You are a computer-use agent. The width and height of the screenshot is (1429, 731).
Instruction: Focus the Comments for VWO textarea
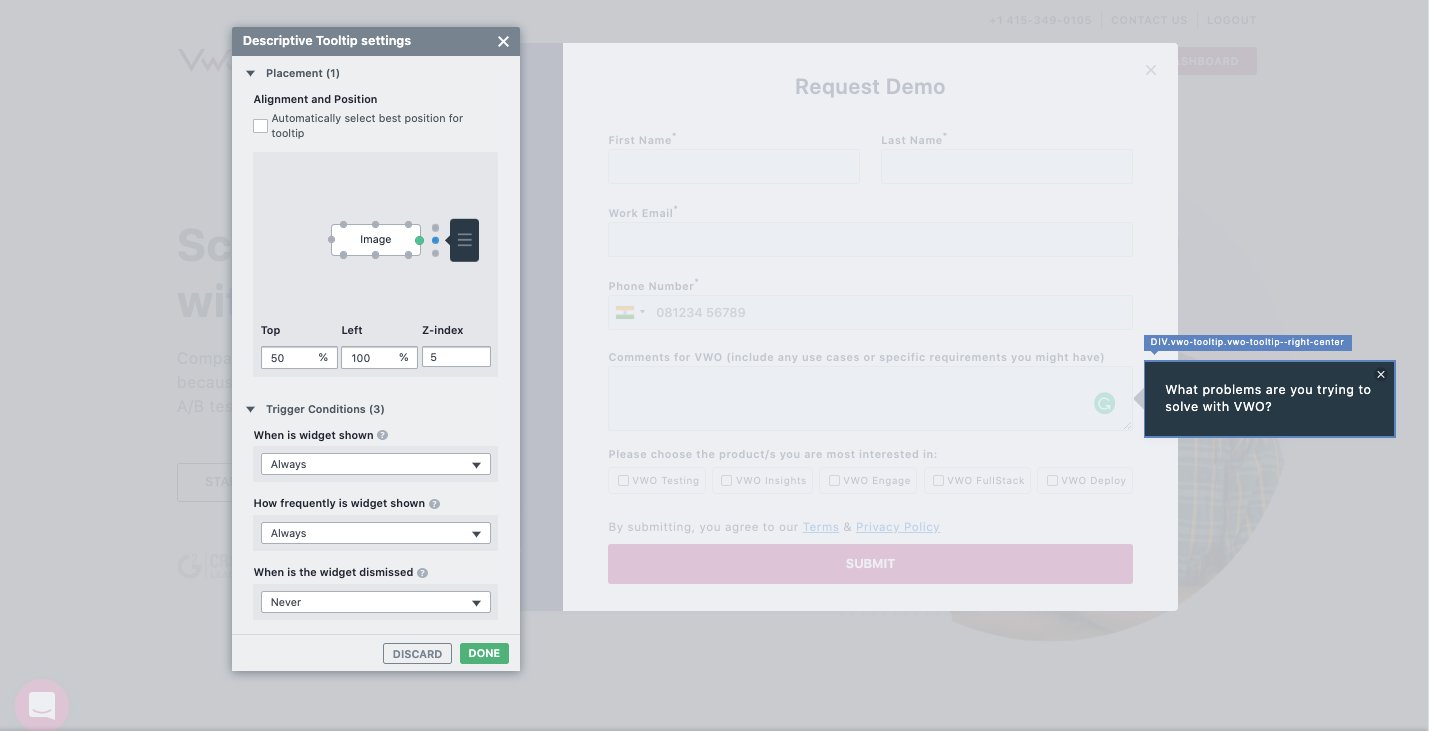pyautogui.click(x=870, y=398)
